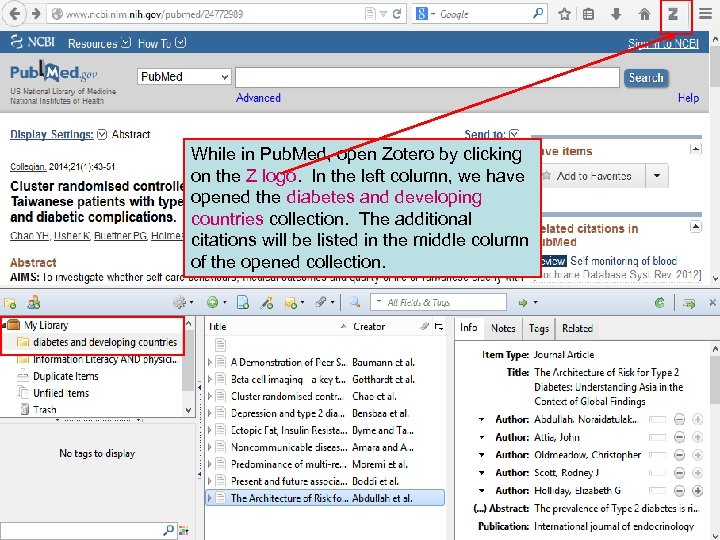720x540 pixels.
Task: Add a new item with the green plus icon
Action: 216,302
